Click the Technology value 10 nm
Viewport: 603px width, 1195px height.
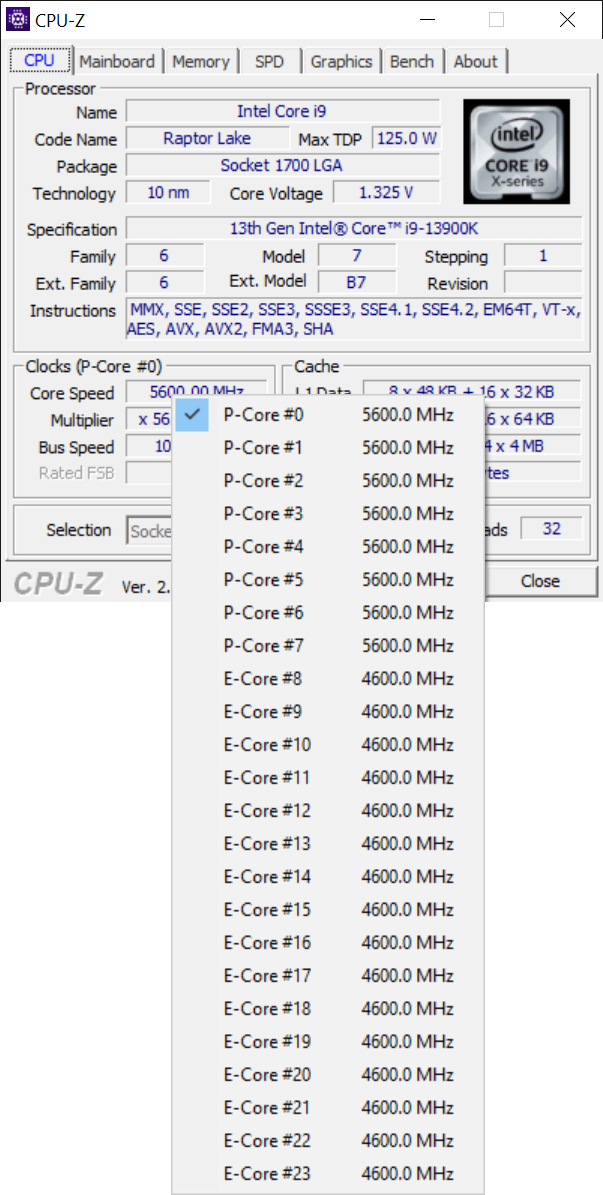pos(168,193)
